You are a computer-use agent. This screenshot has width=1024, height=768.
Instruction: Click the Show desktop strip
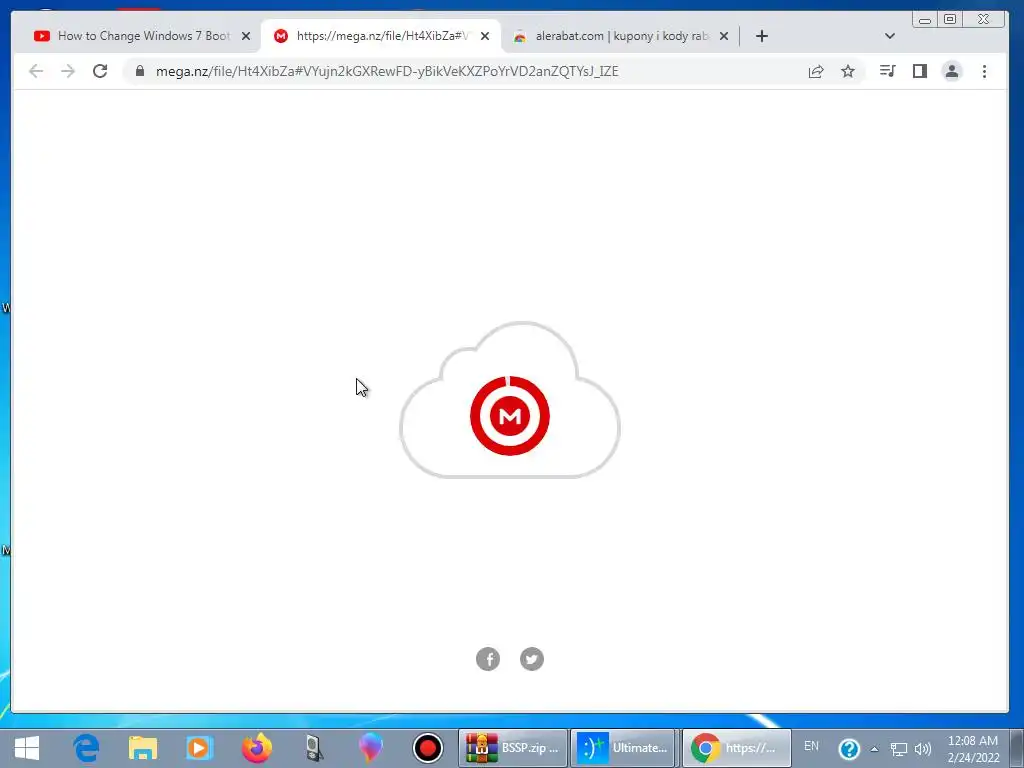point(1017,748)
